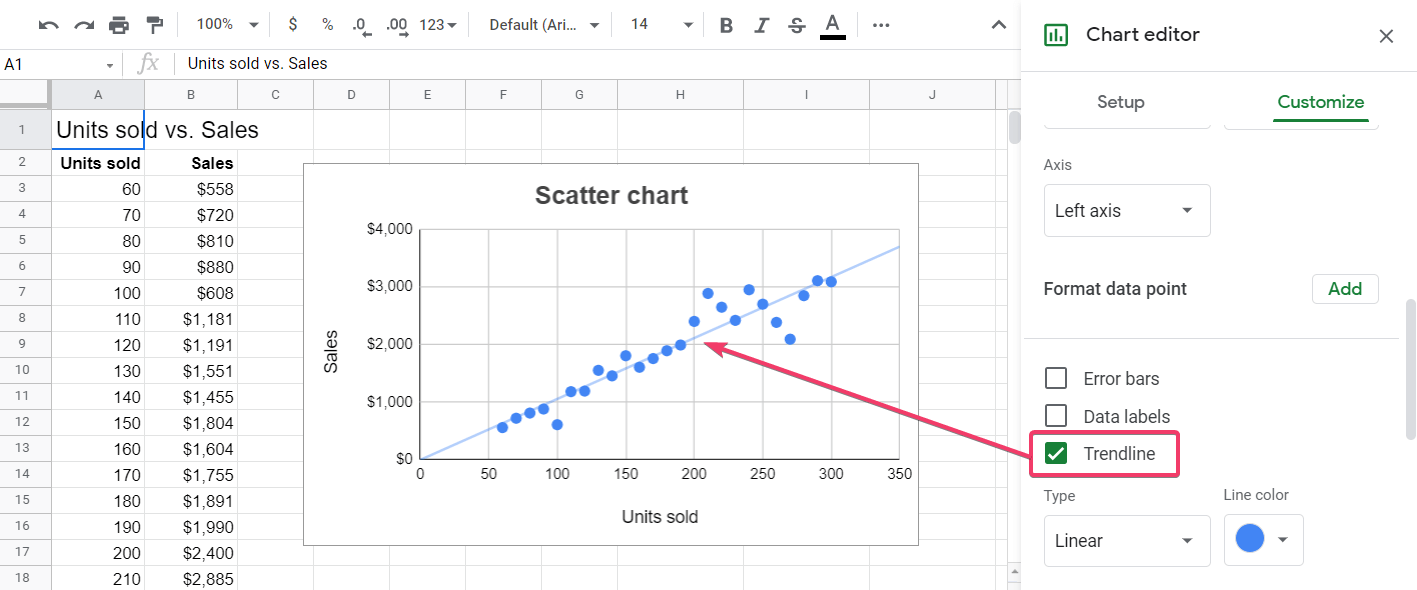Apply strikethrough formatting

(x=796, y=24)
